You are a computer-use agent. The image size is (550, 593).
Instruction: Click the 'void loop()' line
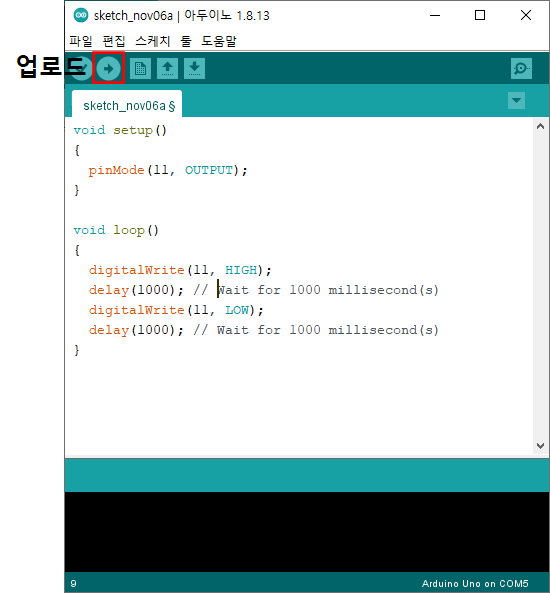click(116, 230)
